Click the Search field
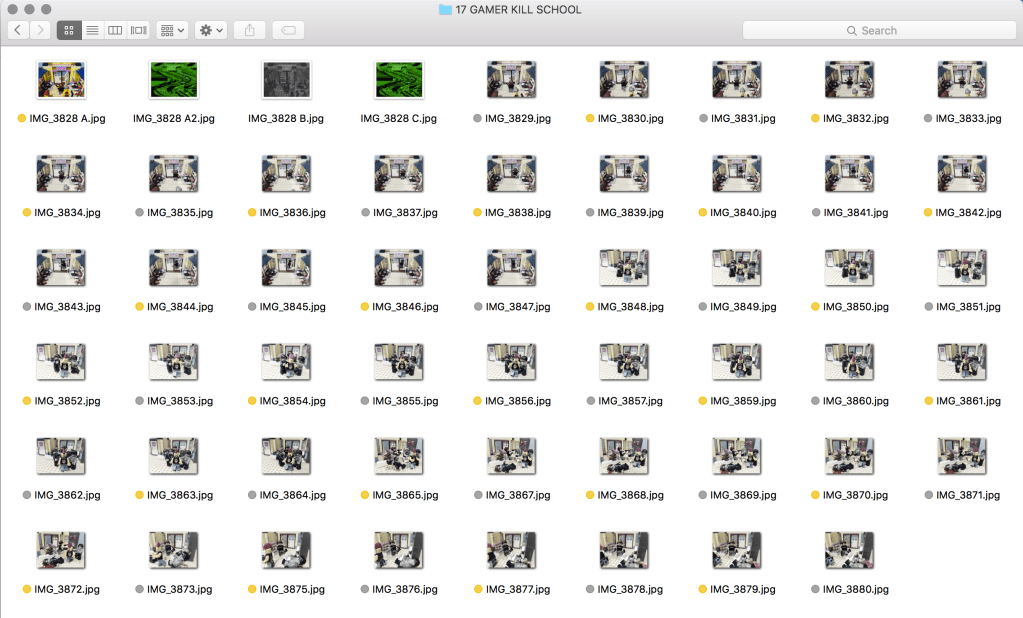 point(879,30)
